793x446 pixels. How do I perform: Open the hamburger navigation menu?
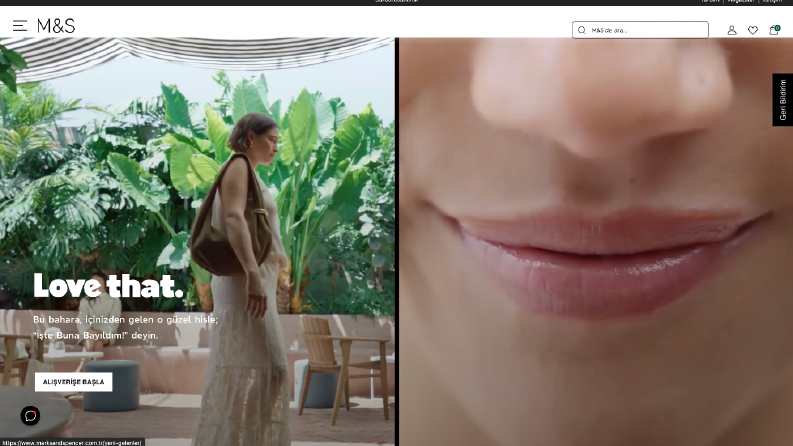20,26
